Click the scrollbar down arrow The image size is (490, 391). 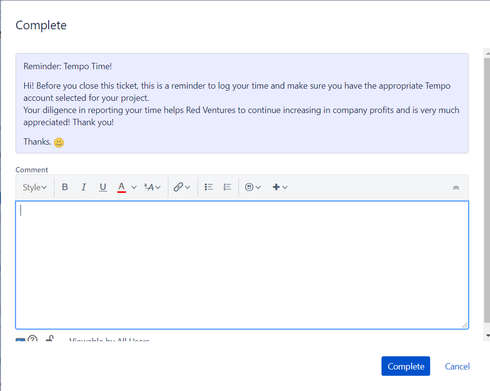[487, 336]
